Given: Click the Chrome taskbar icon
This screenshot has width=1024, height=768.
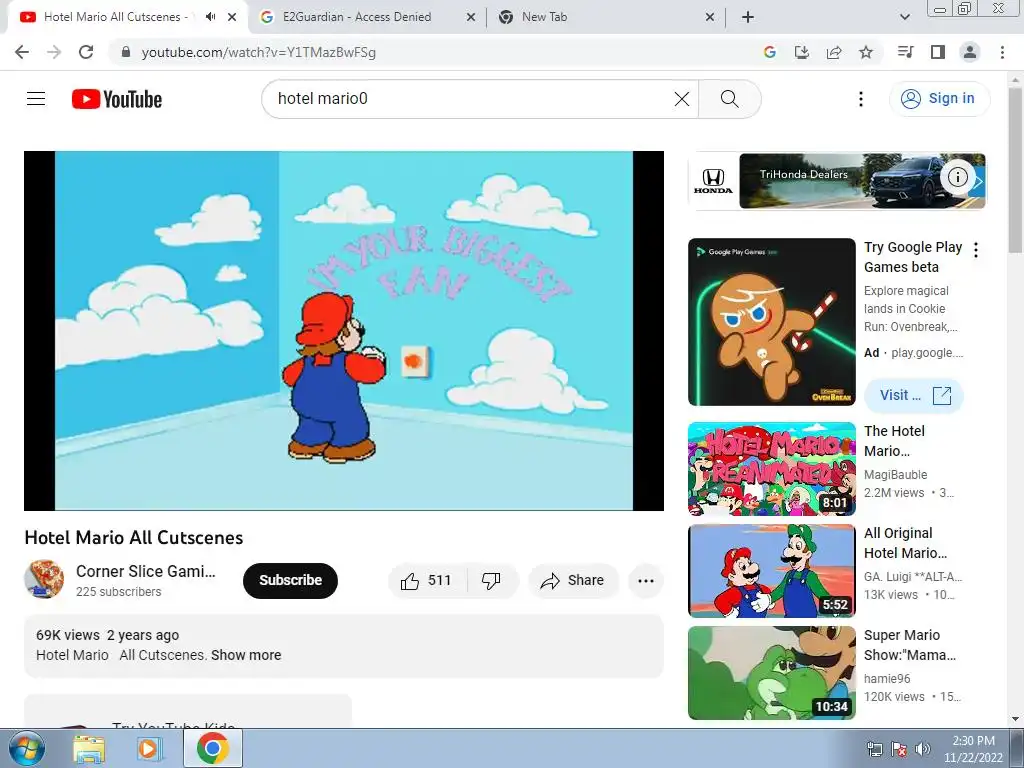Looking at the screenshot, I should 212,748.
